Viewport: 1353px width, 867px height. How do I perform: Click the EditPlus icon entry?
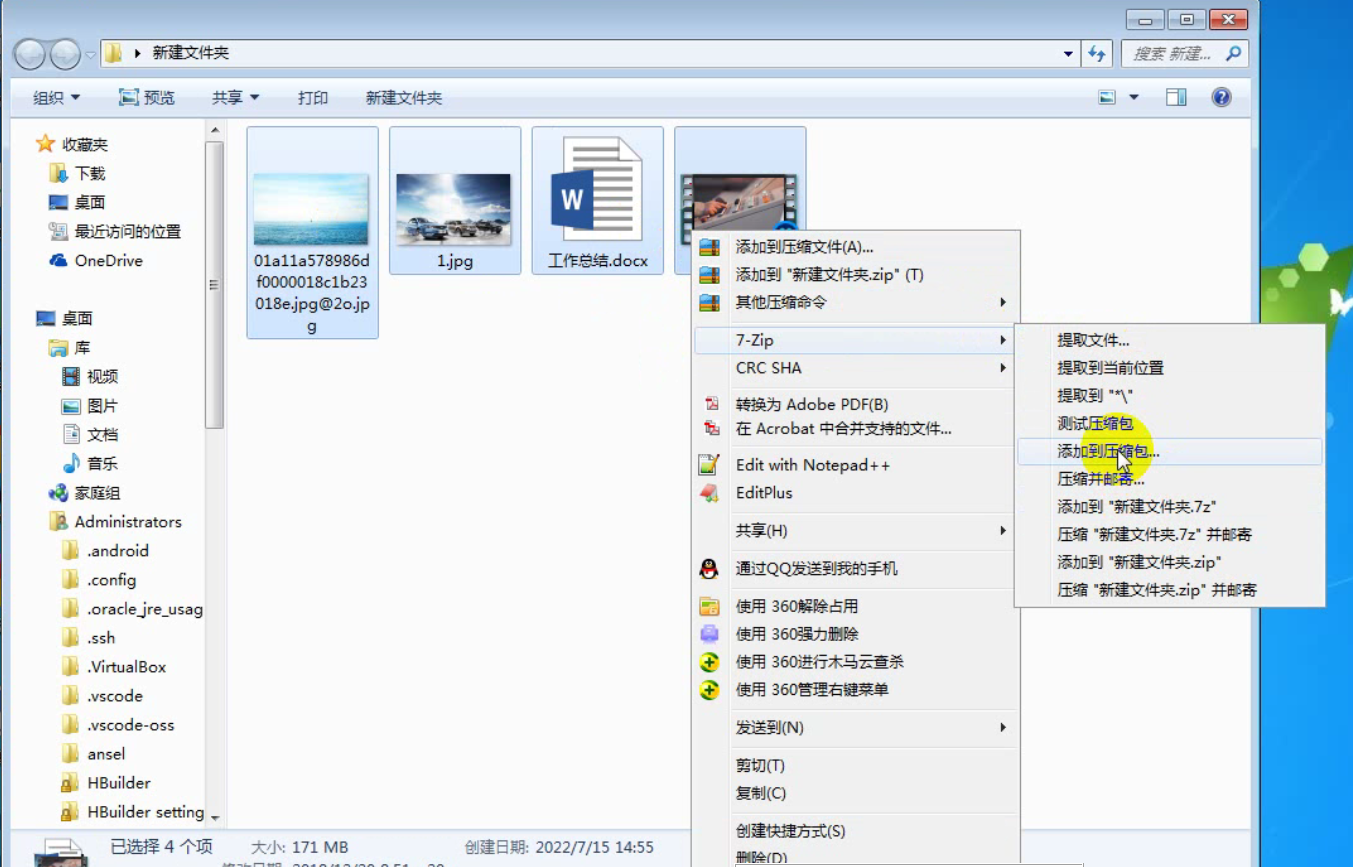point(709,493)
